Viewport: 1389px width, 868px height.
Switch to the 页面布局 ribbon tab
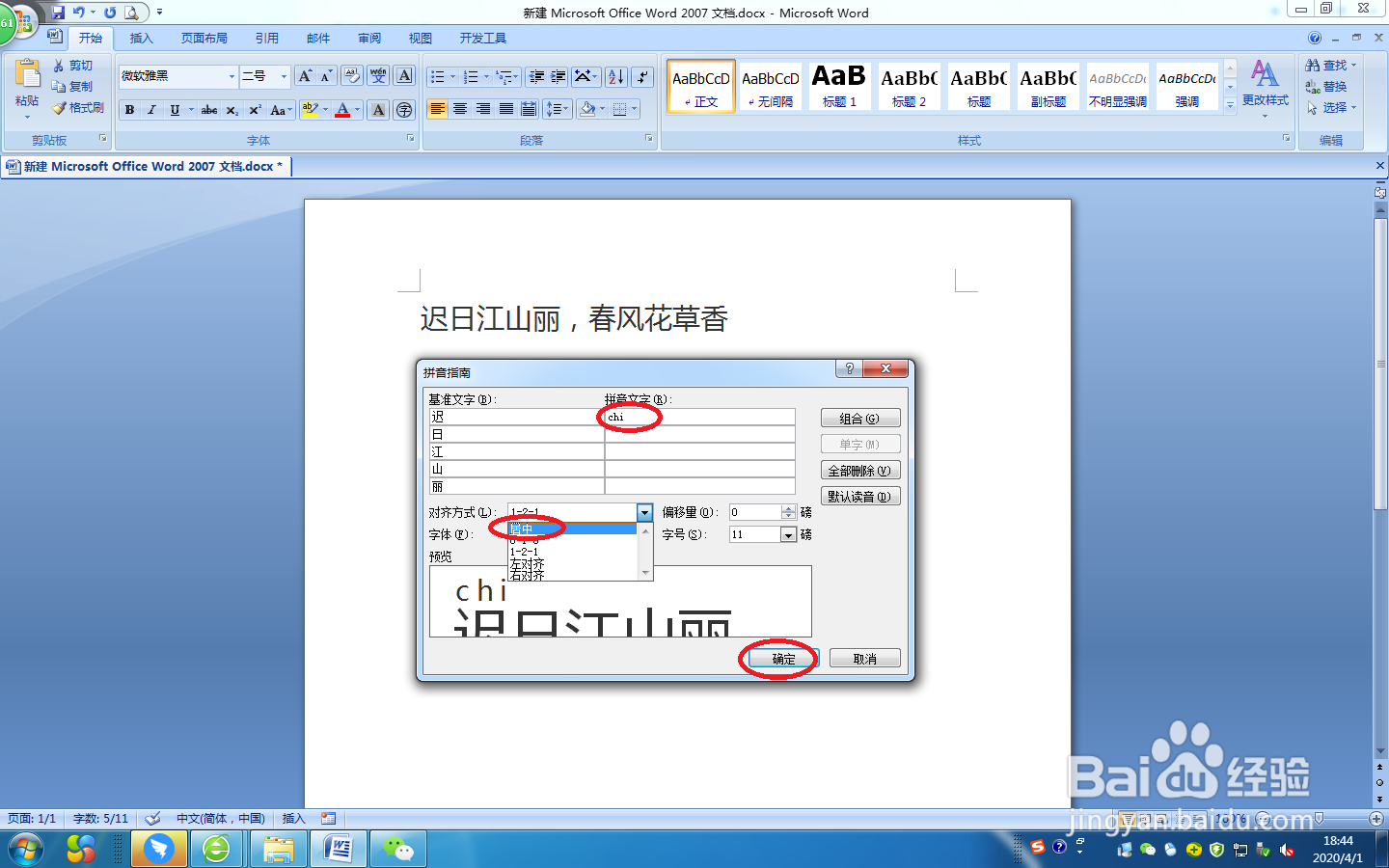click(x=204, y=39)
